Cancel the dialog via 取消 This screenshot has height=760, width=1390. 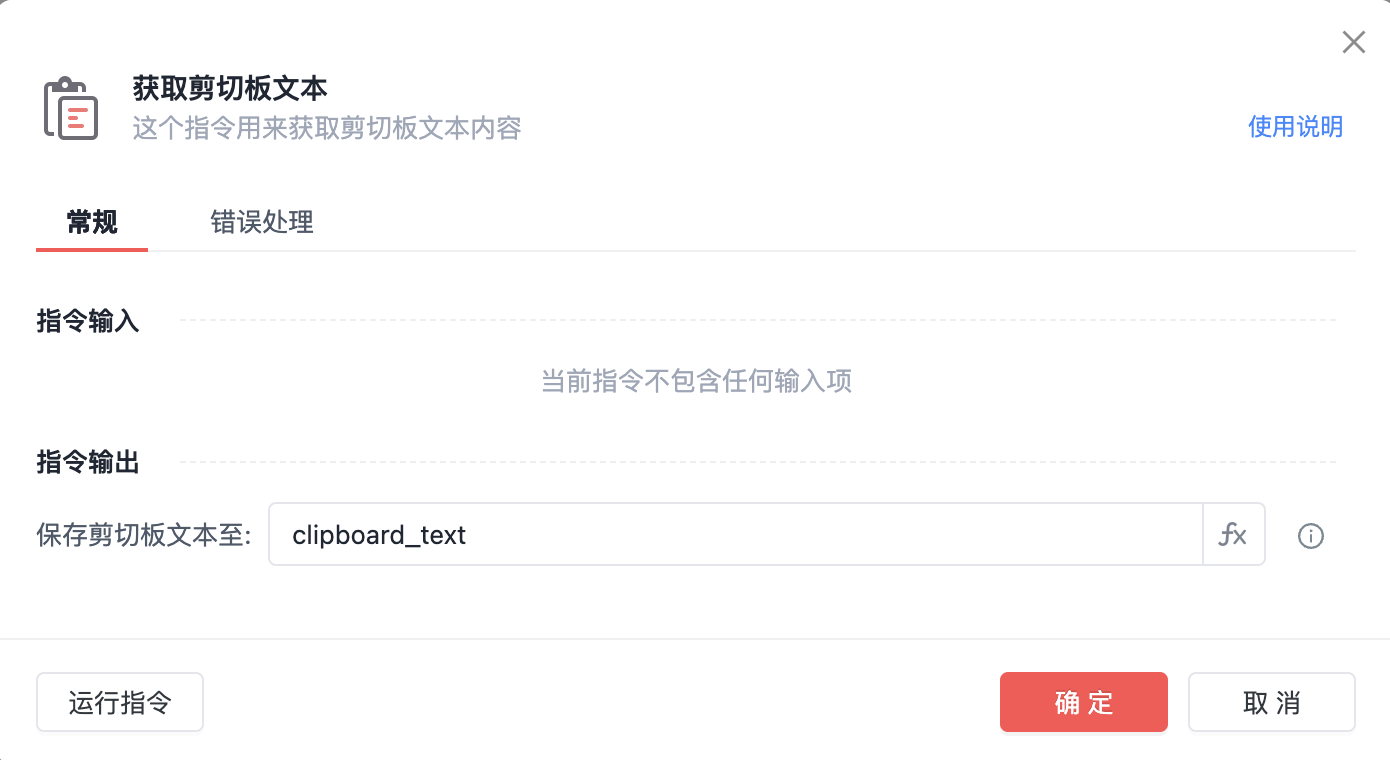(1271, 702)
